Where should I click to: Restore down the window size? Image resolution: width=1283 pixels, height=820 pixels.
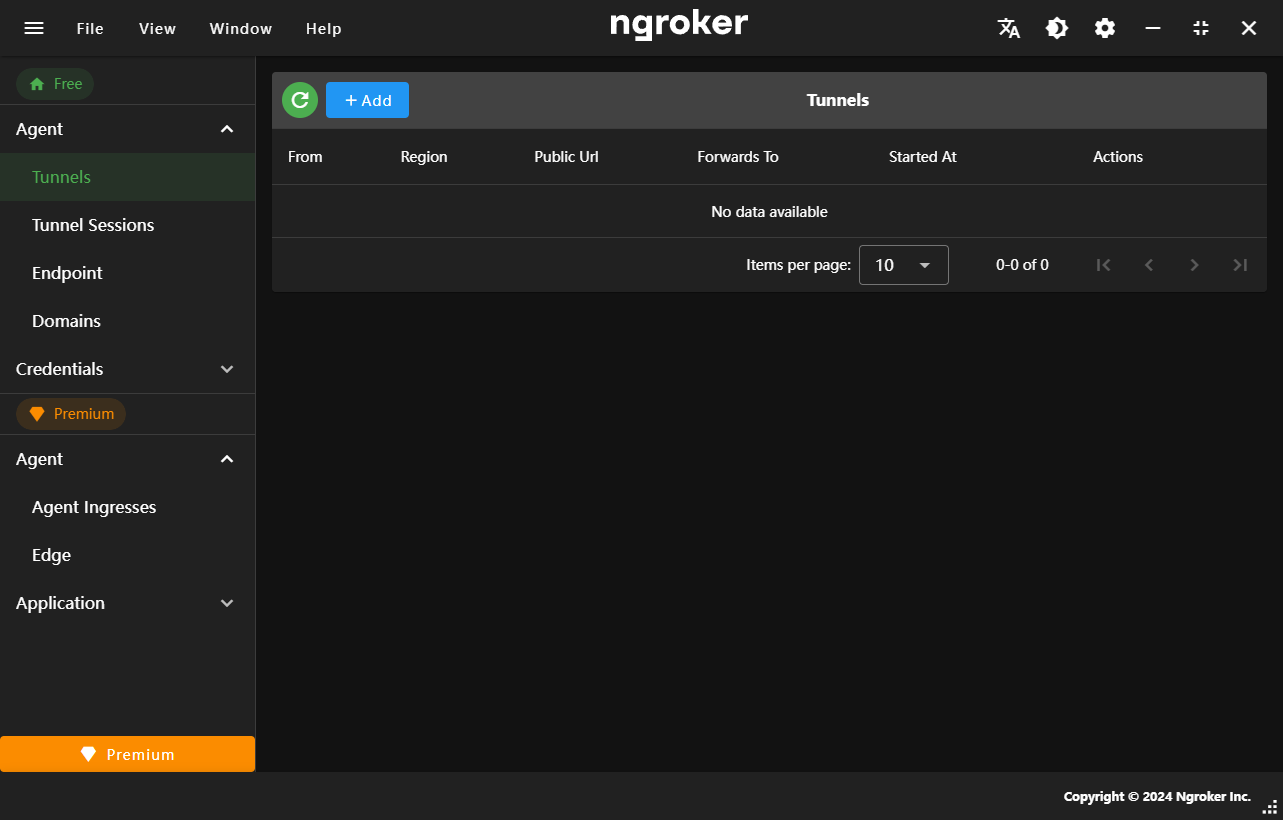(x=1201, y=28)
